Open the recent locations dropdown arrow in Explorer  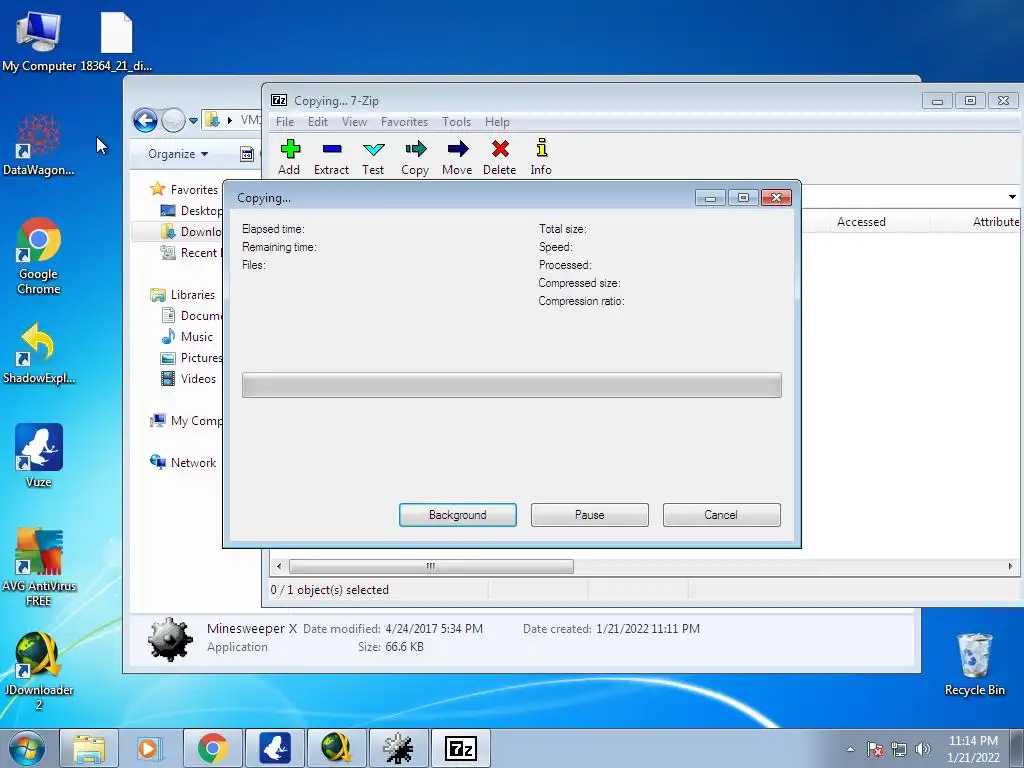coord(193,121)
